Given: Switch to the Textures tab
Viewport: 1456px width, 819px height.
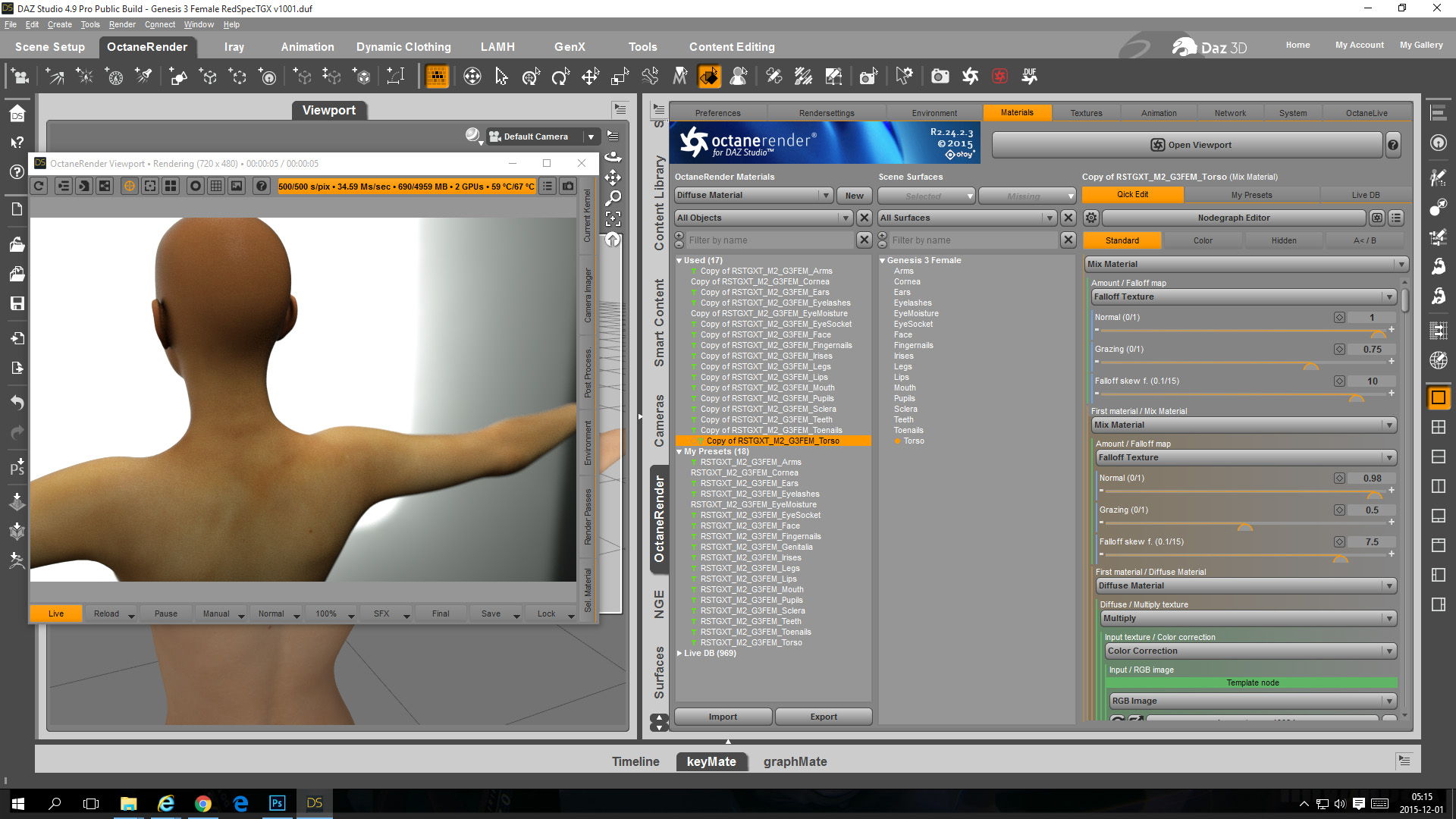Looking at the screenshot, I should pos(1086,113).
